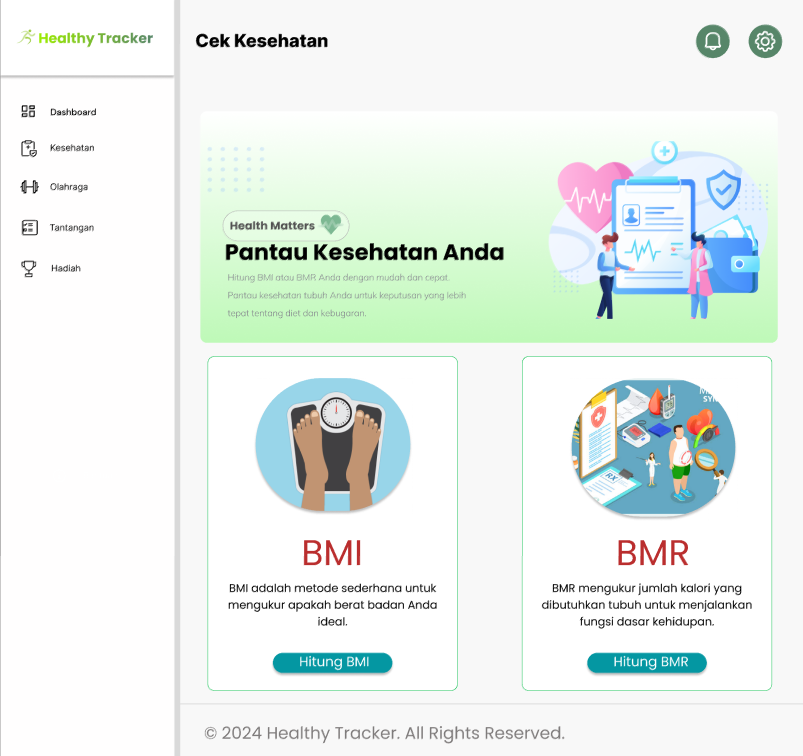Click the Hitung BMI button
803x756 pixels.
(x=333, y=662)
